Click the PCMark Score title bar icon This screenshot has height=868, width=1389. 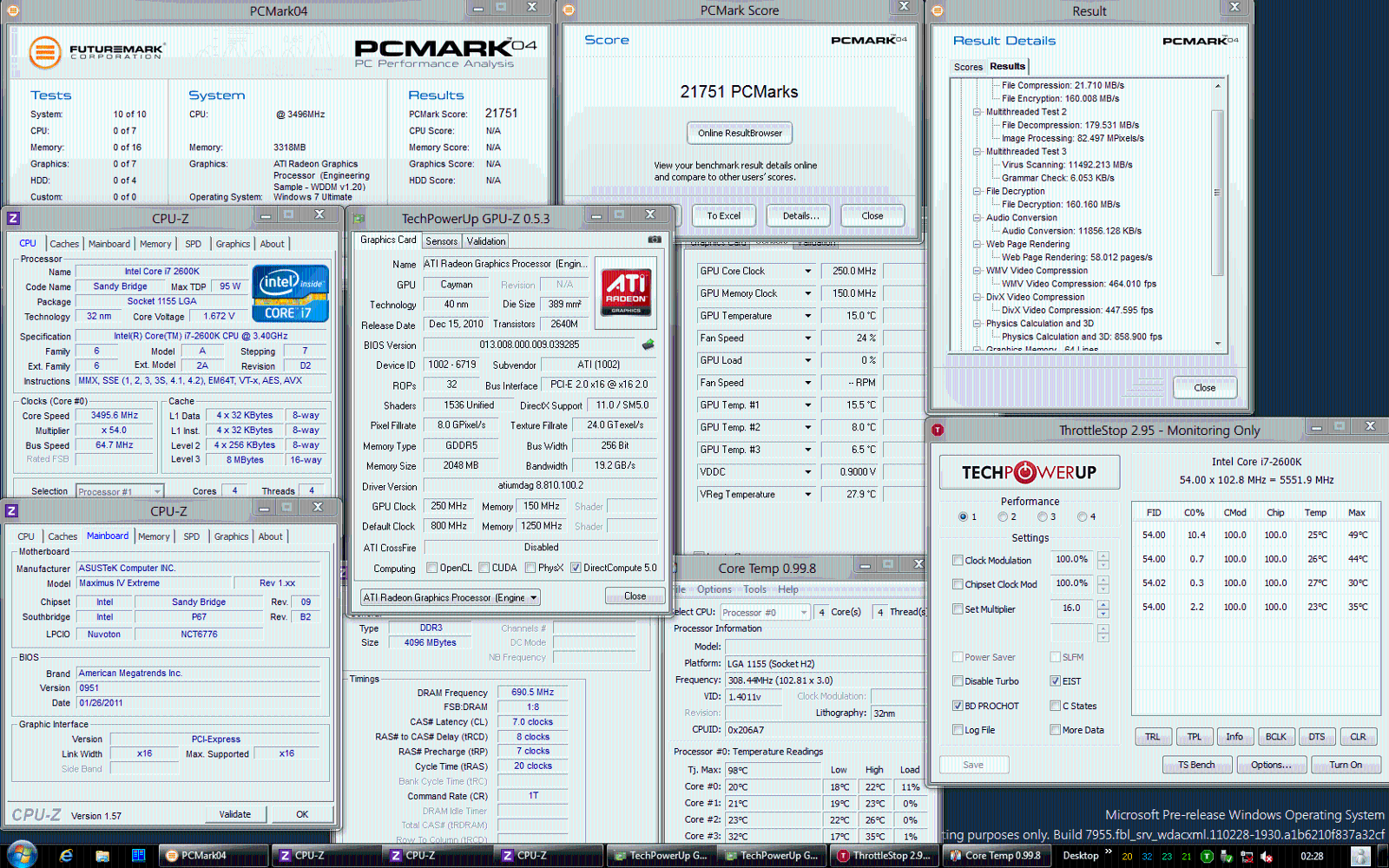tap(569, 10)
